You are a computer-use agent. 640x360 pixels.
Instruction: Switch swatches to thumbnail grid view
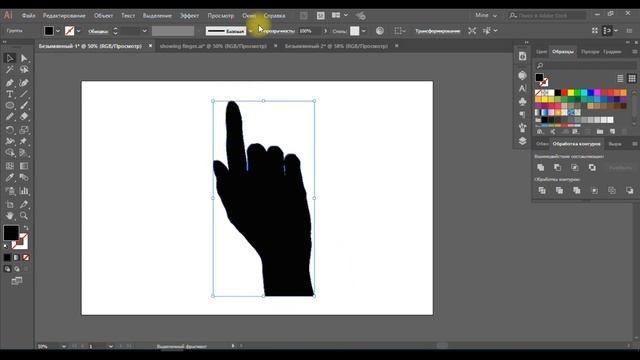[632, 78]
